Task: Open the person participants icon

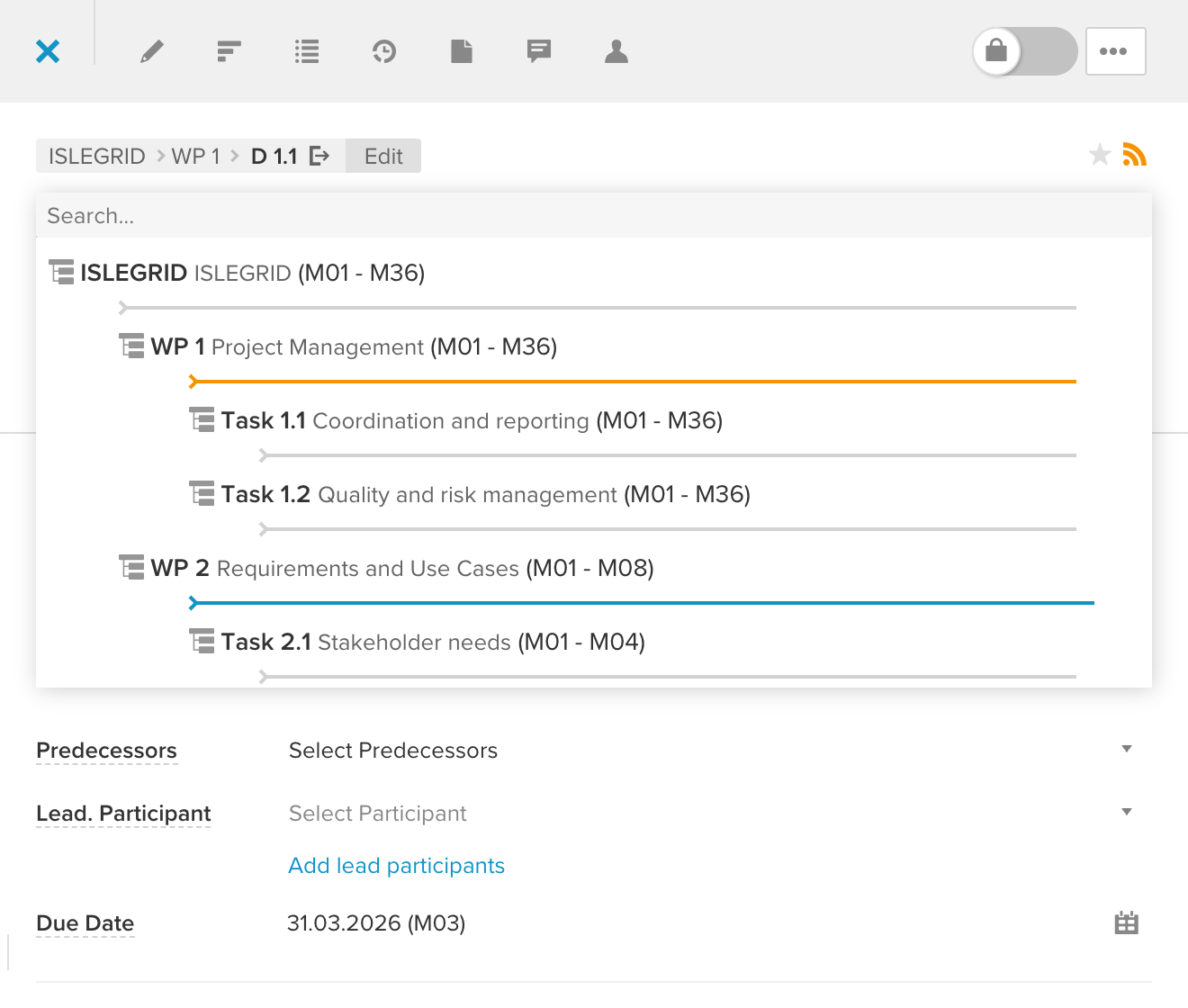Action: (616, 51)
